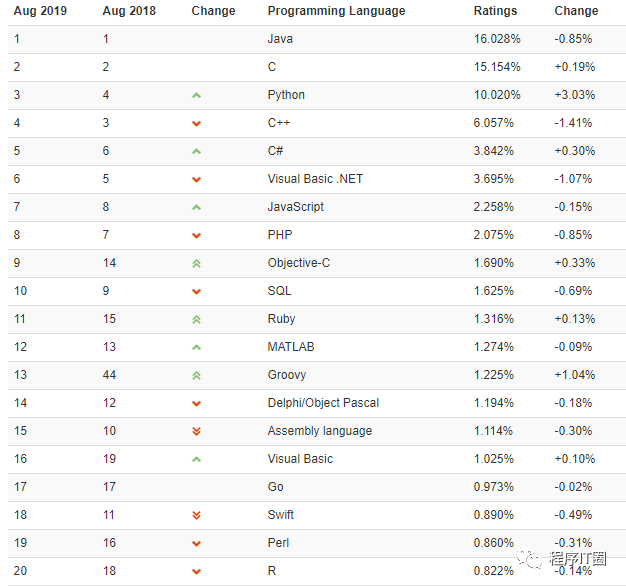This screenshot has width=626, height=586.
Task: Click the green up arrow beside MATLAB
Action: 196,347
